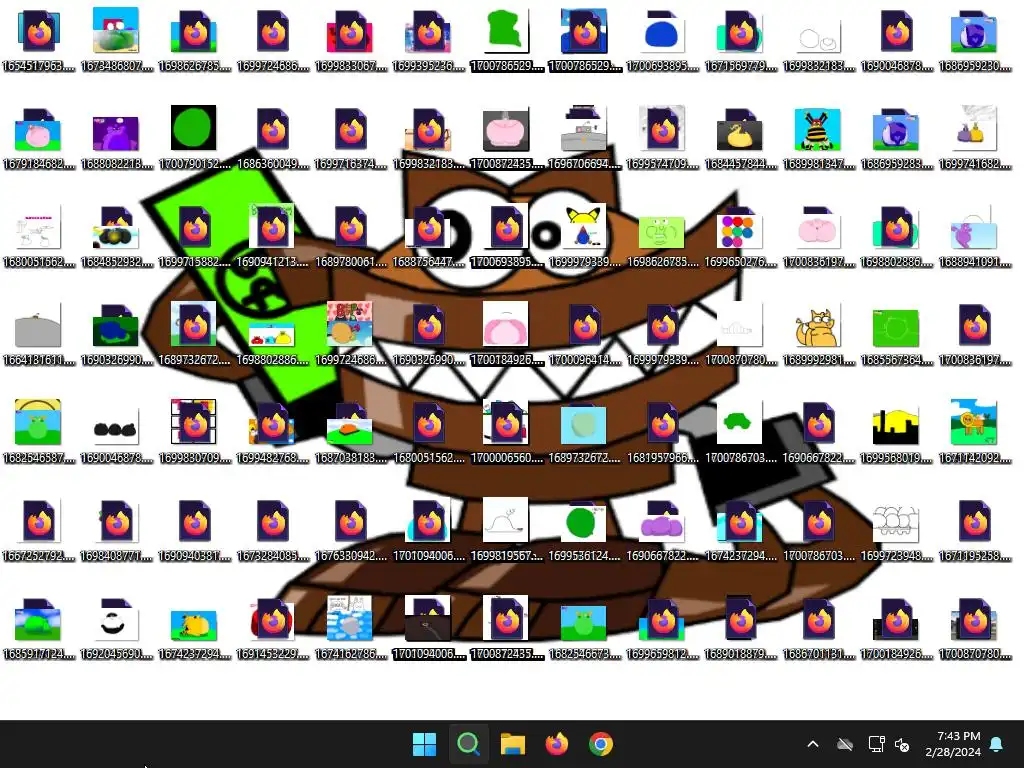Select desktop file 1679184682 with pink blob
1024x768 pixels.
pyautogui.click(x=39, y=137)
